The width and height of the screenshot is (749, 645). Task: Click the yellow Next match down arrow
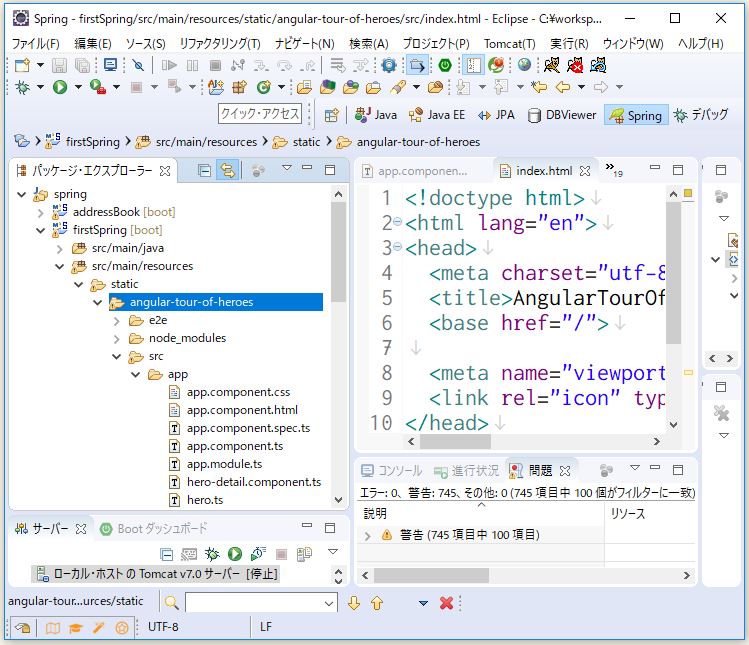pos(354,603)
